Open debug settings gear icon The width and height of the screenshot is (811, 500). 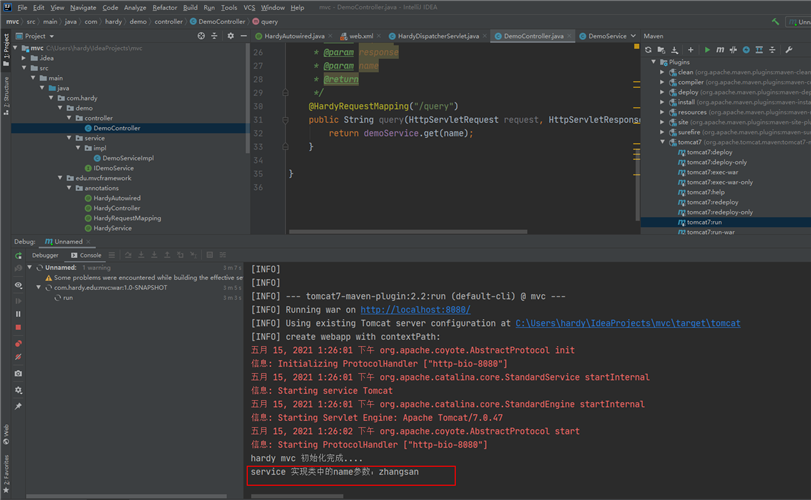point(18,390)
